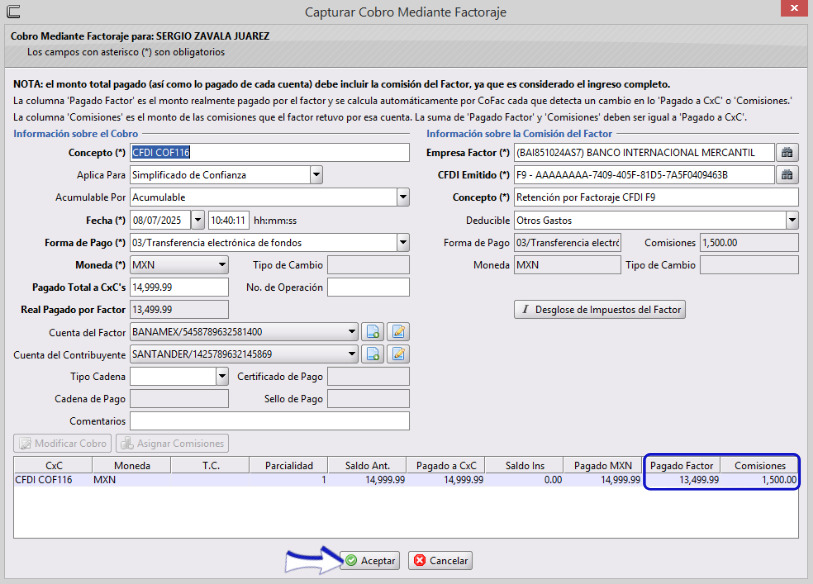This screenshot has width=813, height=584.
Task: Click the MXN cell in the table row
Action: click(132, 480)
